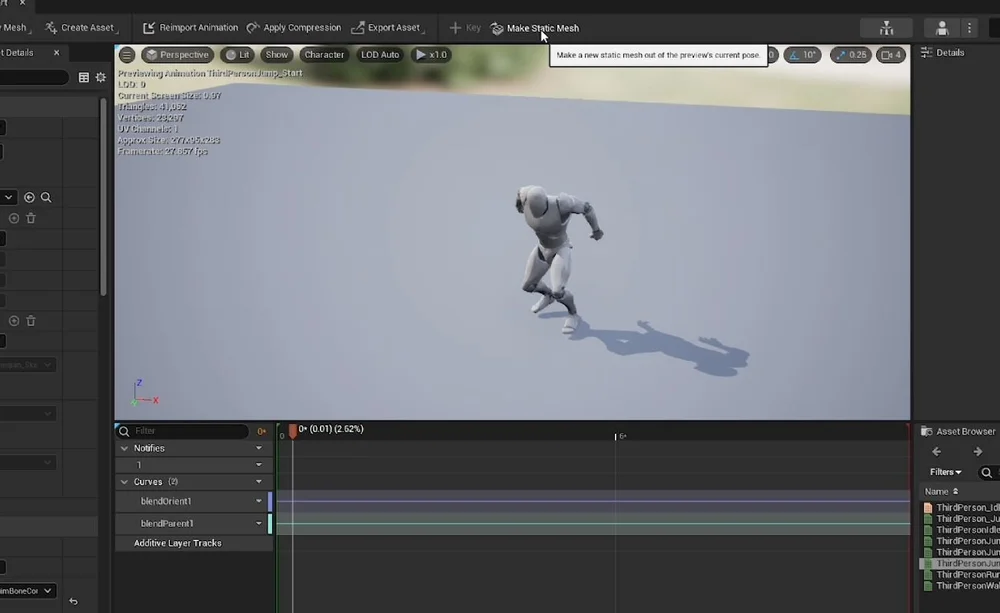Toggle the x1.0 playback speed control
Screen dimensions: 1000x613
(431, 55)
